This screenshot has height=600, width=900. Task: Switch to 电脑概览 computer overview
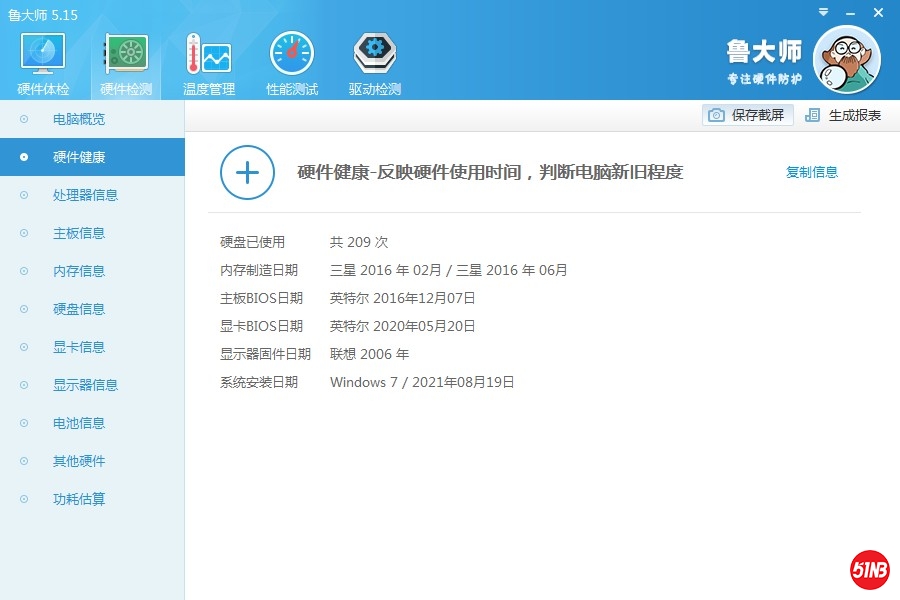click(x=79, y=119)
